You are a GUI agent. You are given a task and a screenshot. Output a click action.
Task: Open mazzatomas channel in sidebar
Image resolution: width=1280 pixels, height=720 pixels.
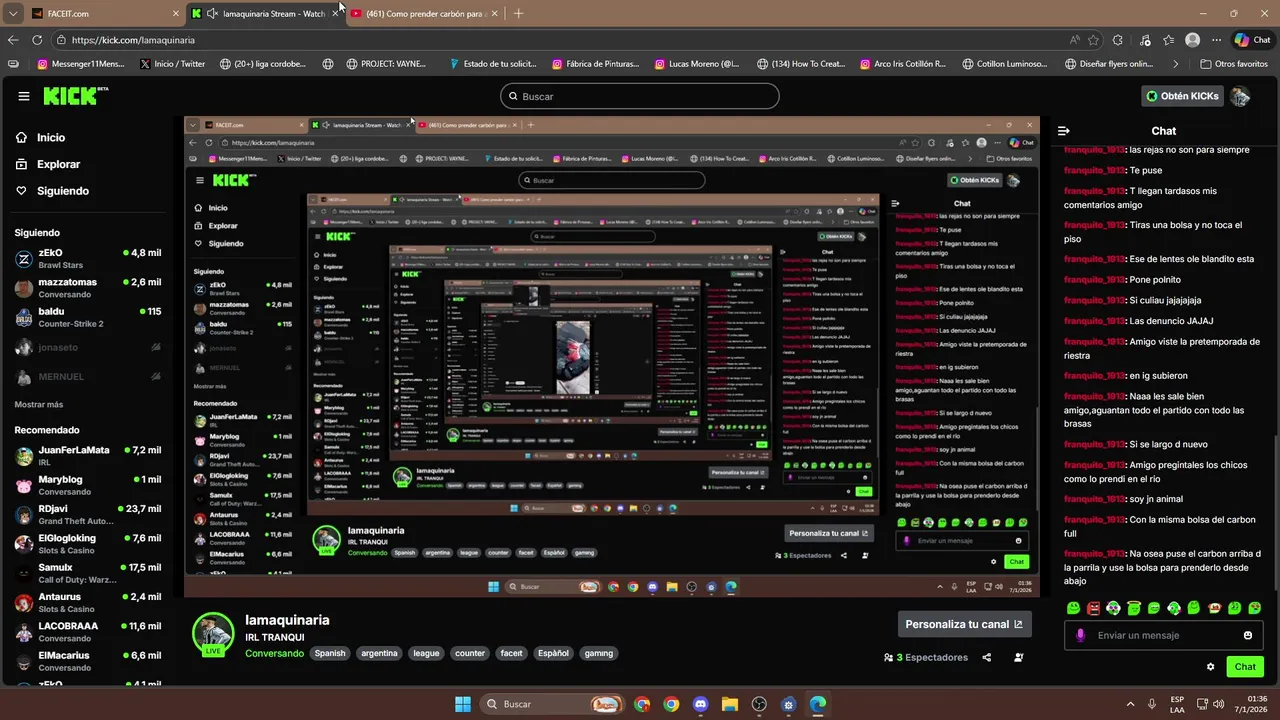tap(88, 288)
